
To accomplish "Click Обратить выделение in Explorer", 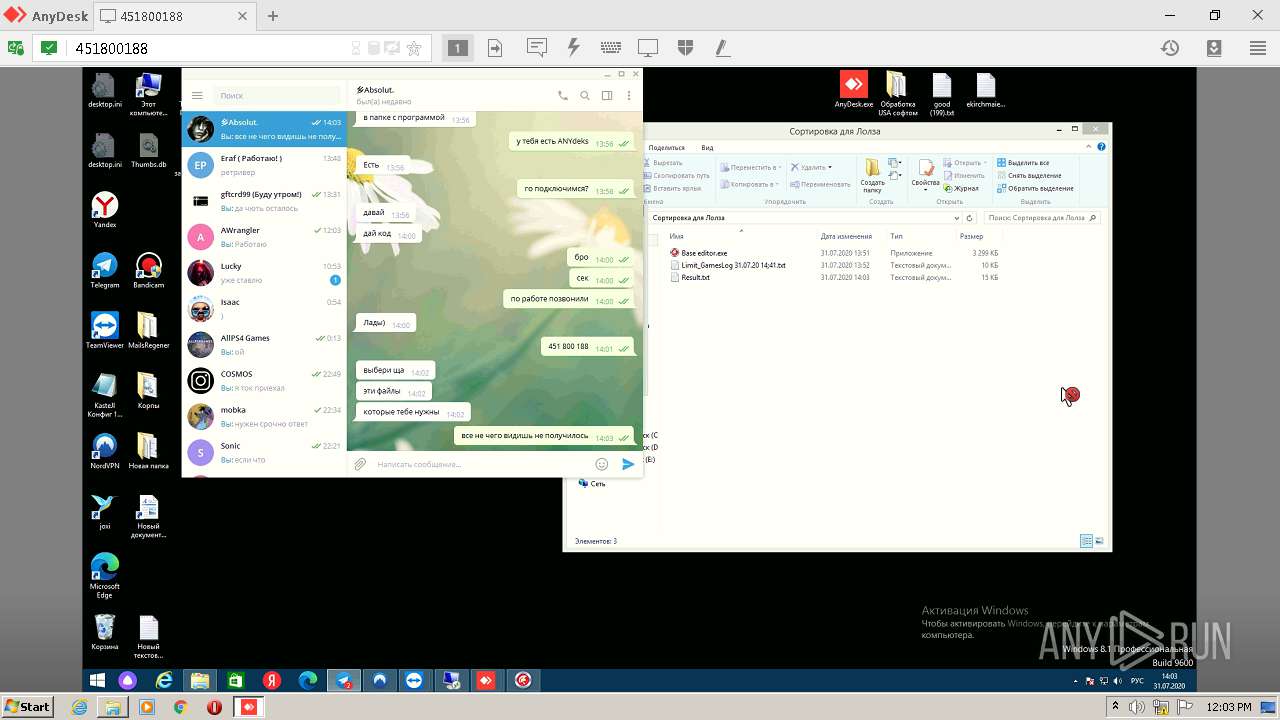I will click(1035, 188).
